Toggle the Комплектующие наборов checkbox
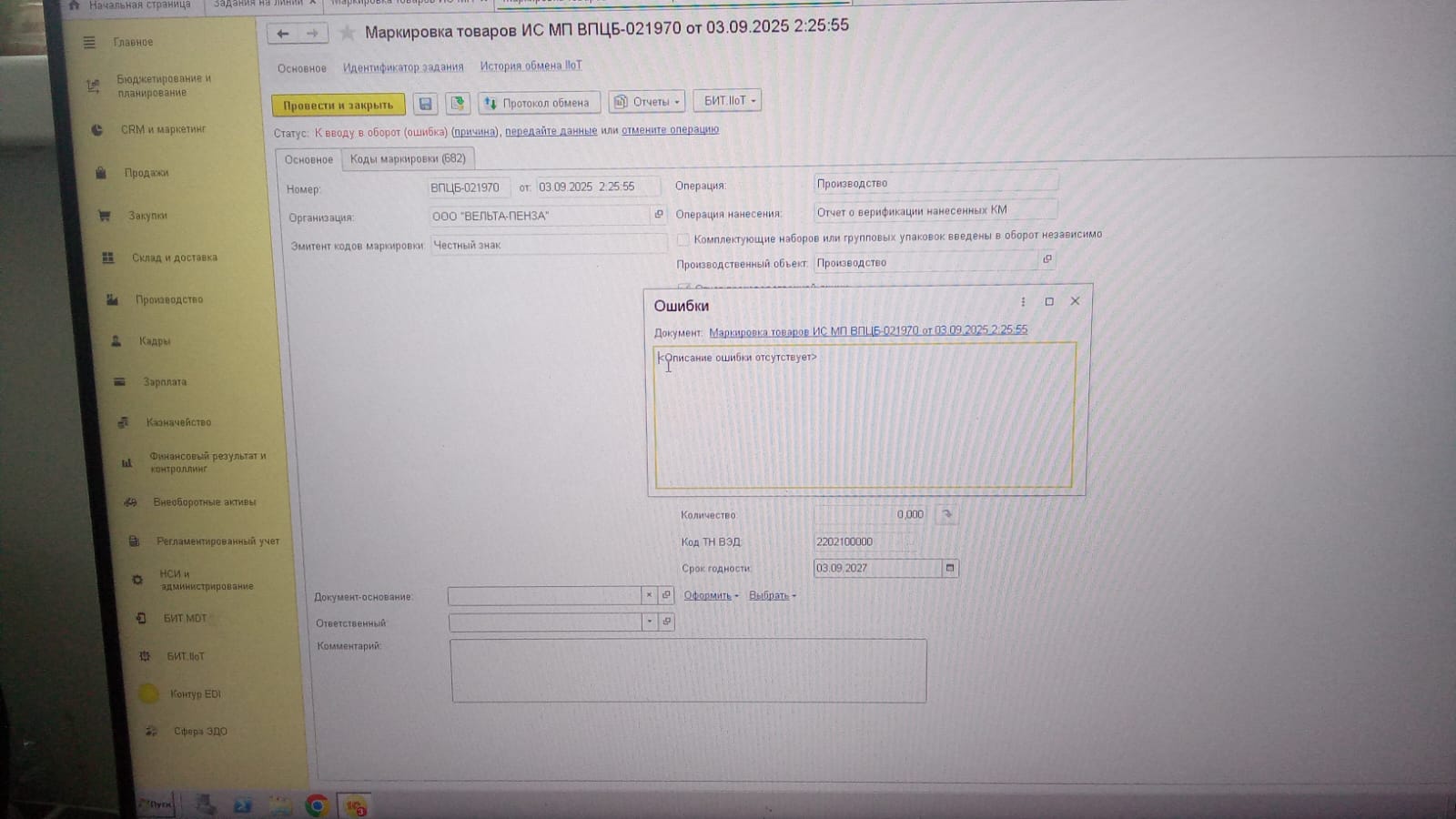Screen dimensions: 1456x819 [x=682, y=239]
